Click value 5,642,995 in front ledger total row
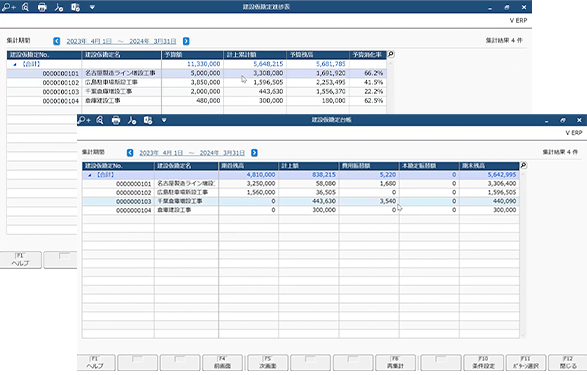 [x=502, y=175]
